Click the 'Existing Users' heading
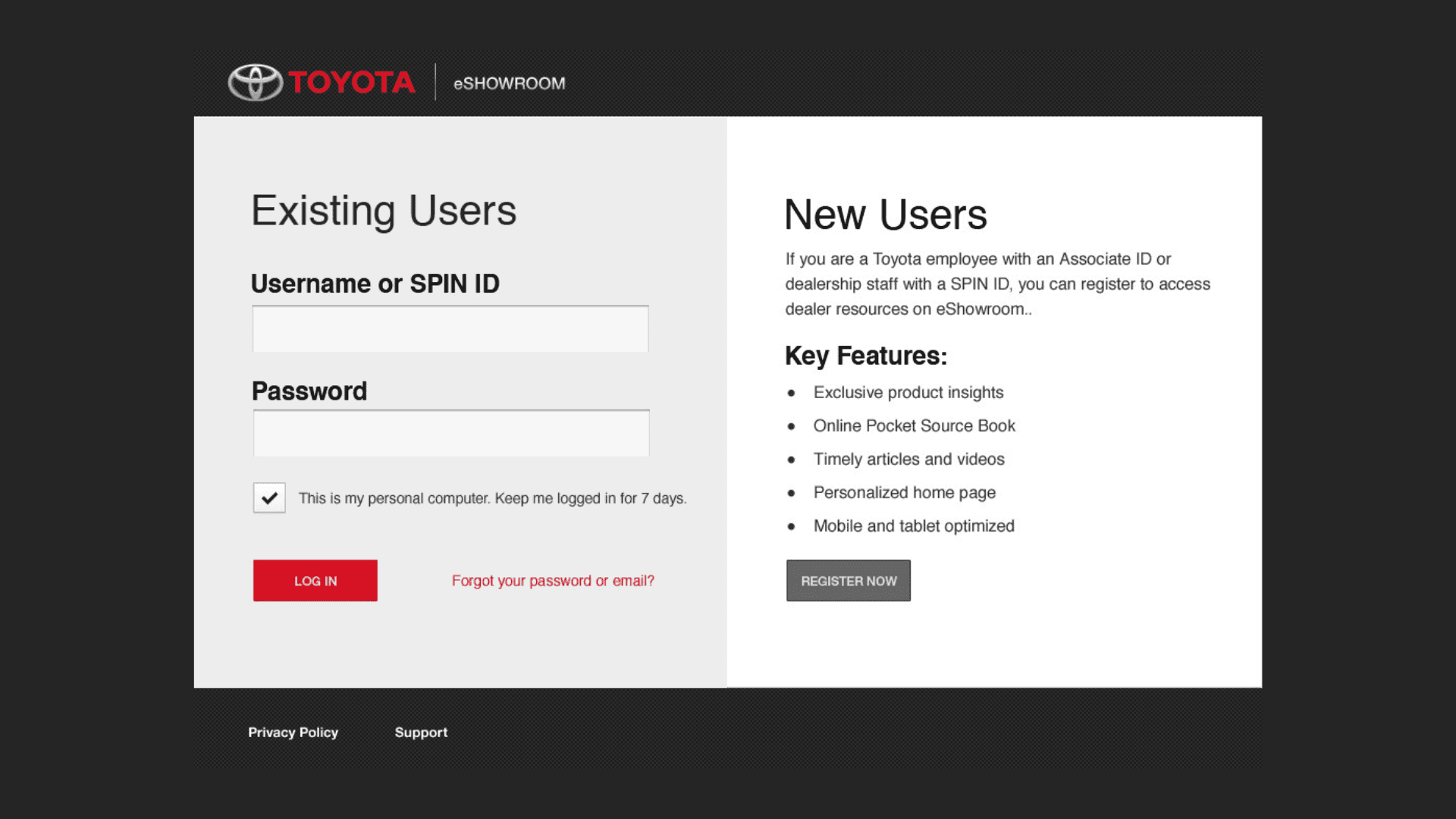1456x819 pixels. tap(384, 211)
